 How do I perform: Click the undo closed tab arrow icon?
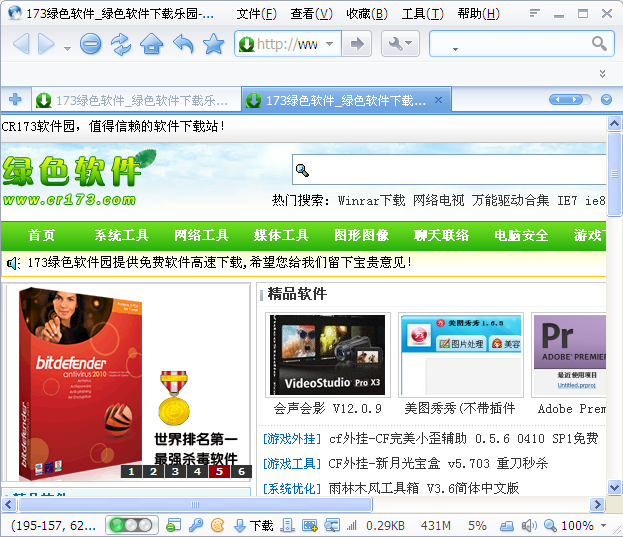(x=183, y=44)
